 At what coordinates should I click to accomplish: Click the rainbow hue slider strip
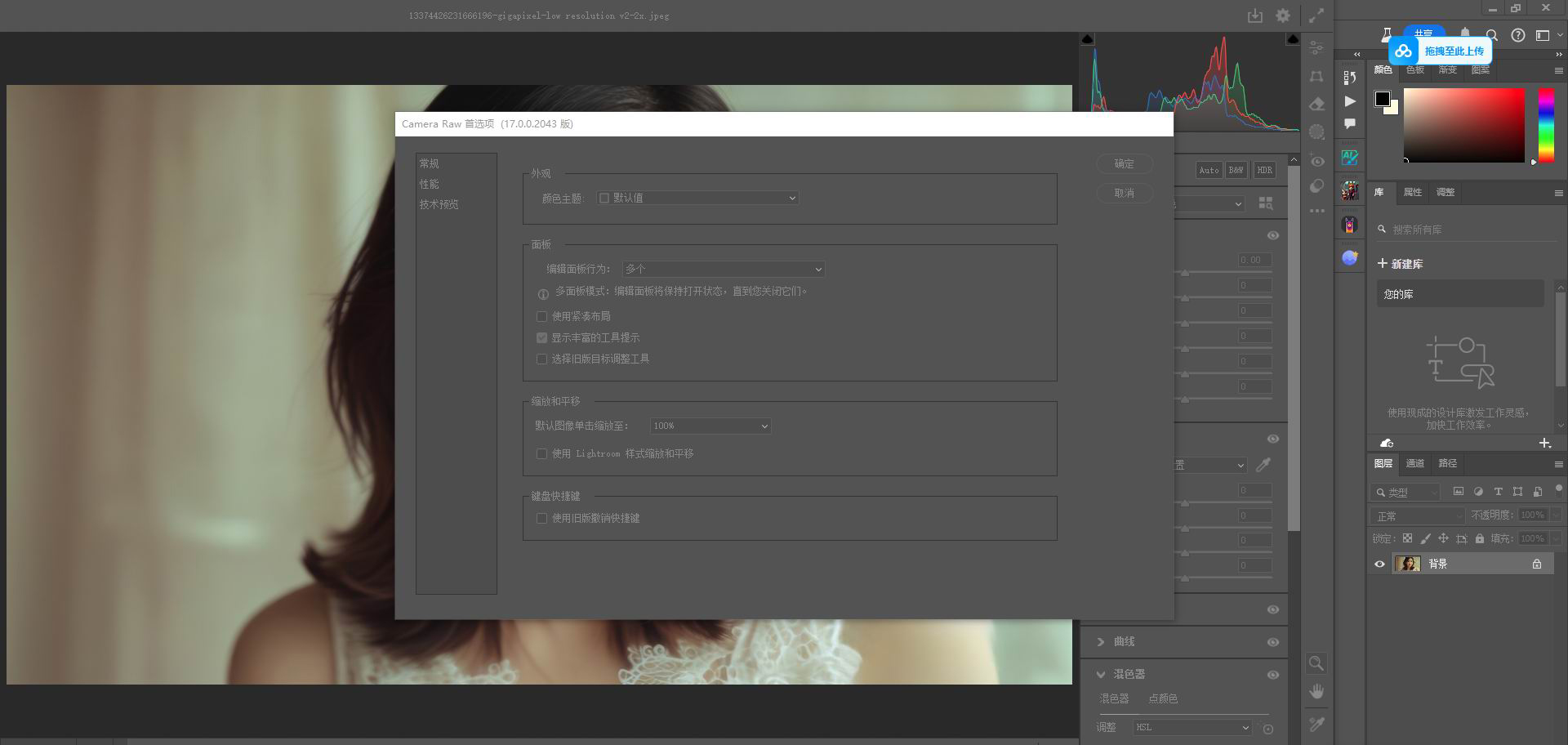point(1546,125)
